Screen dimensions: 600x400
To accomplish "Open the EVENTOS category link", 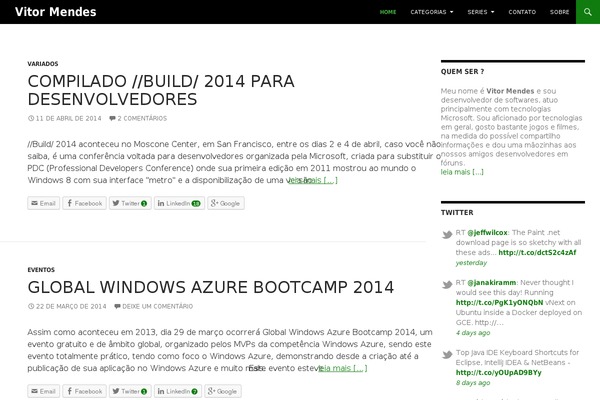I will [x=41, y=270].
